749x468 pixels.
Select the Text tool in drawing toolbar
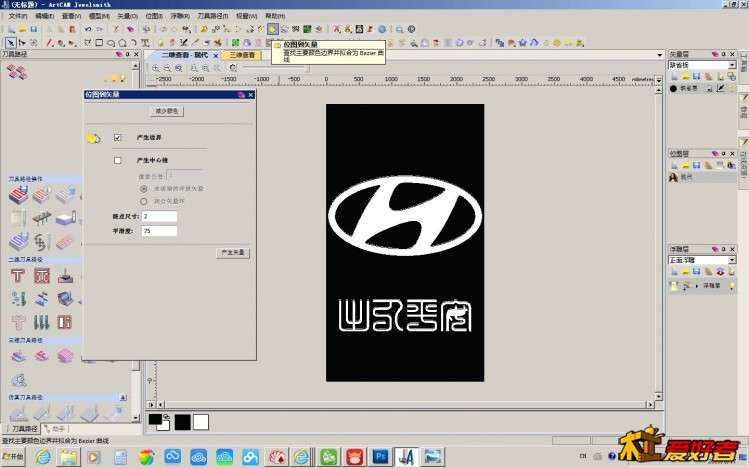coord(145,43)
